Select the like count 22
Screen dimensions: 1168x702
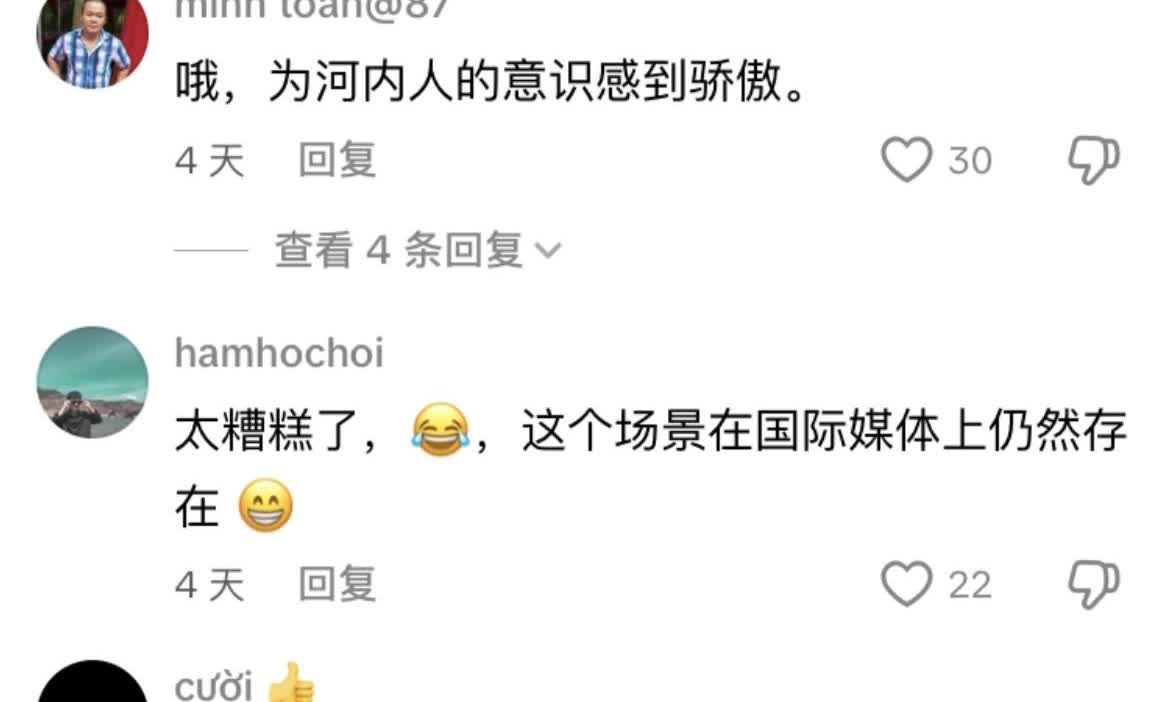coord(970,584)
